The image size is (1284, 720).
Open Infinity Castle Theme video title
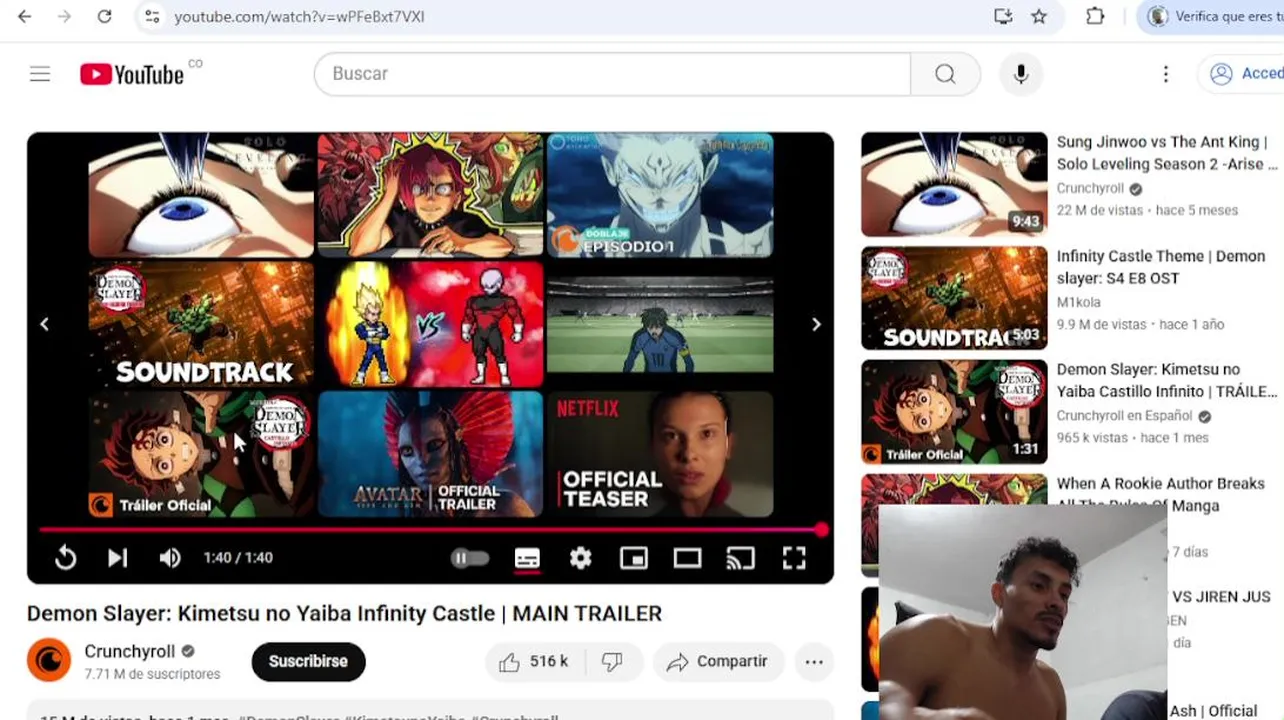[1160, 267]
